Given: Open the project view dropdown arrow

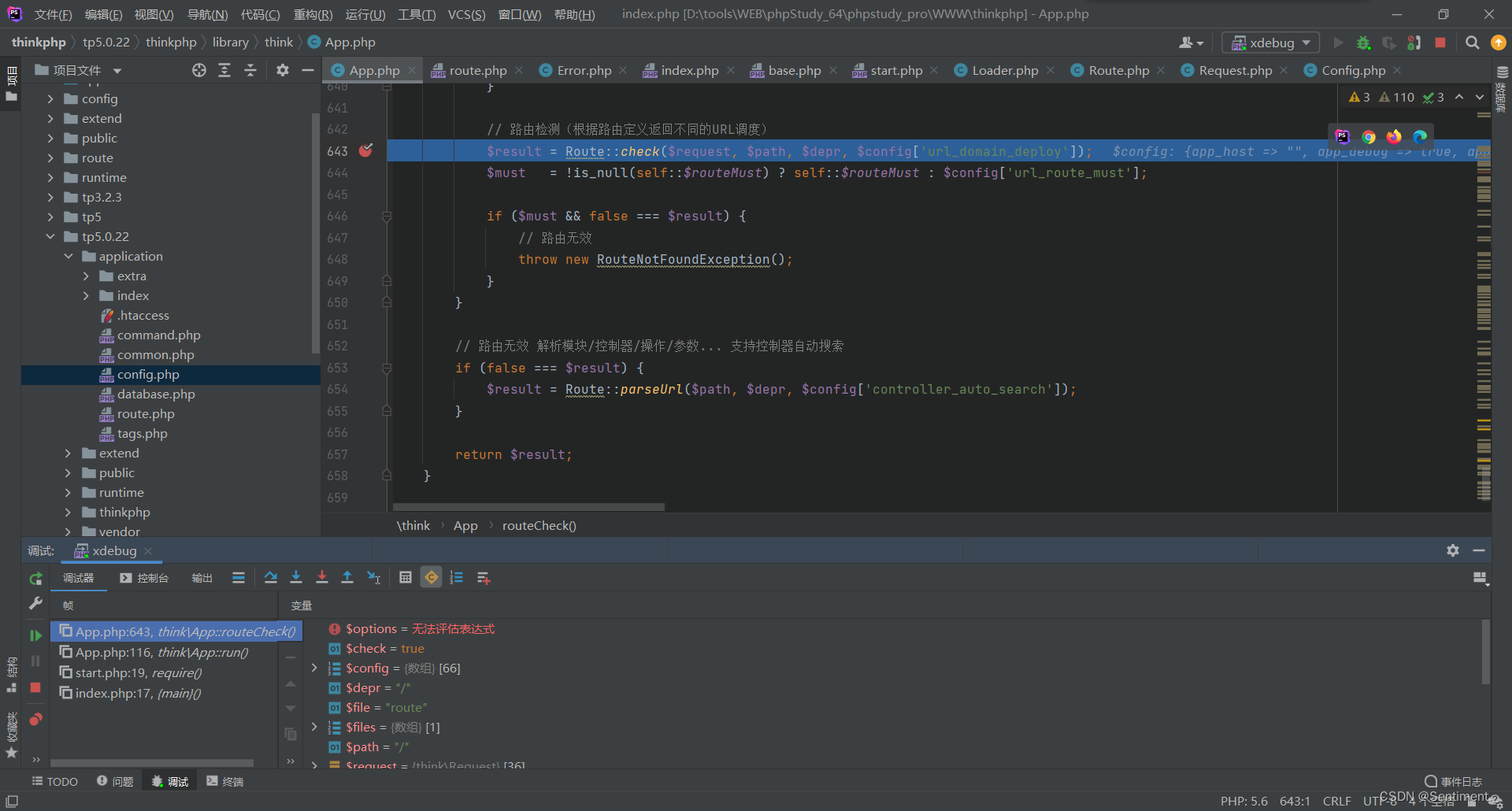Looking at the screenshot, I should [117, 71].
